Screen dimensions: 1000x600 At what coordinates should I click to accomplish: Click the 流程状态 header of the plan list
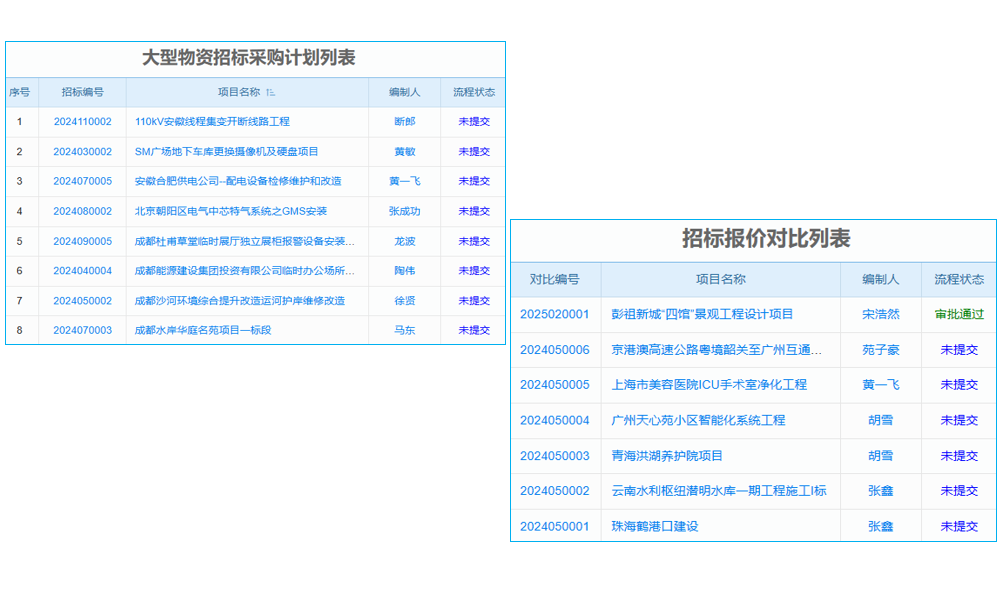pyautogui.click(x=474, y=92)
